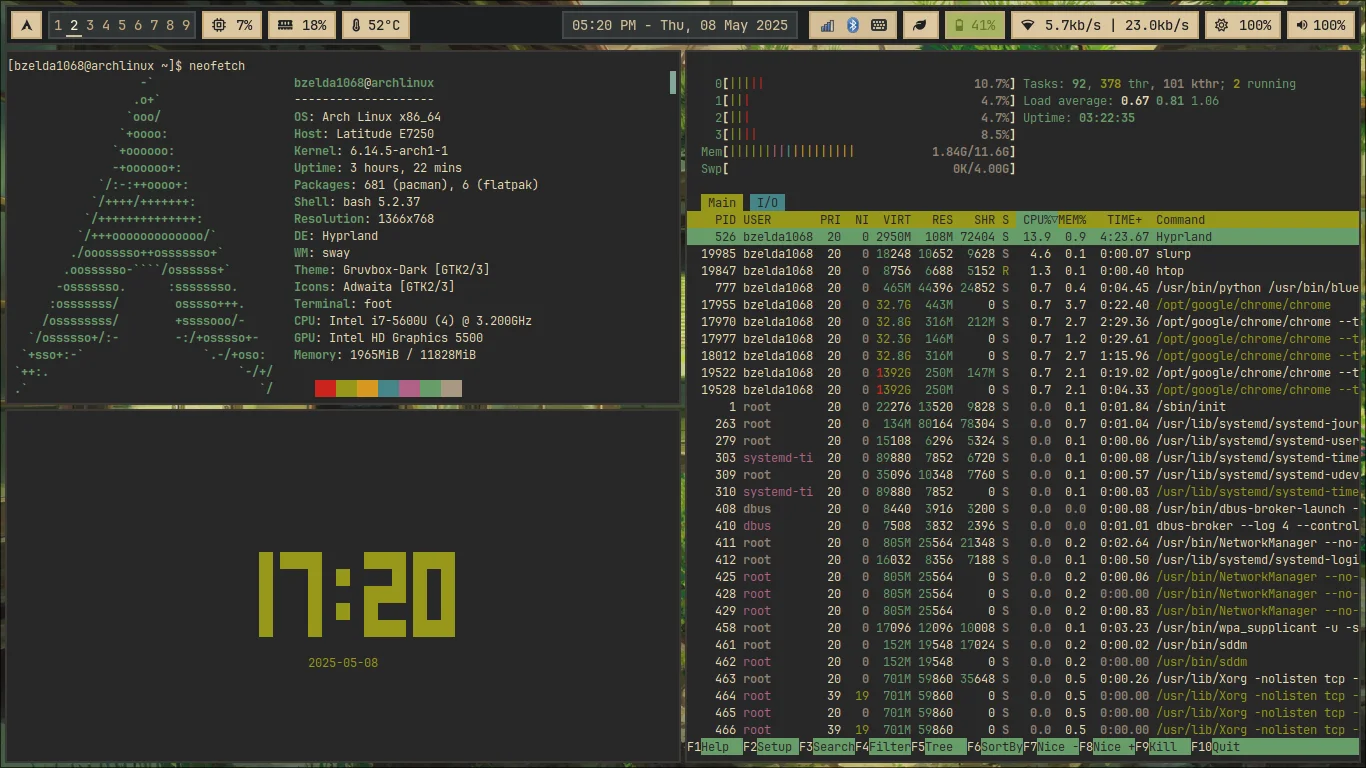1366x768 pixels.
Task: Click the date and time clock module
Action: [x=680, y=25]
